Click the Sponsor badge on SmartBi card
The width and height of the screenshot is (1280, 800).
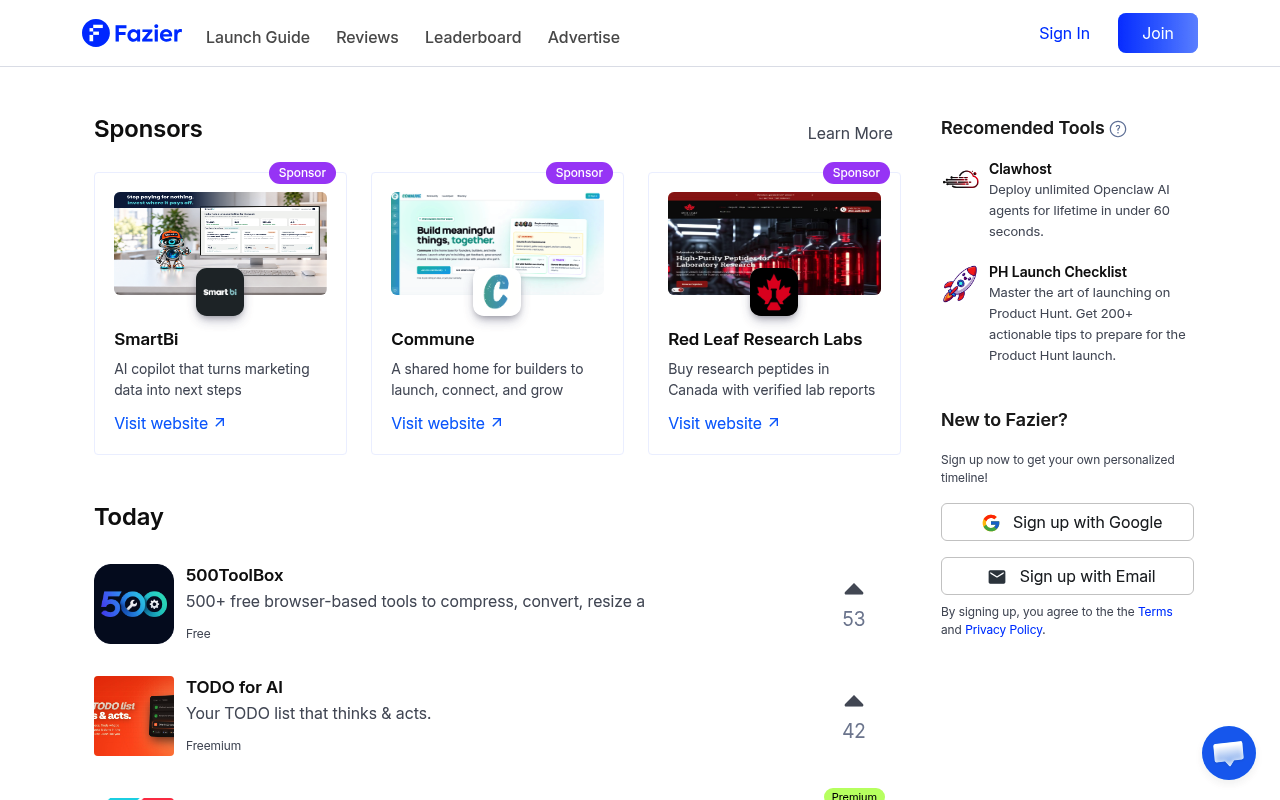point(302,172)
